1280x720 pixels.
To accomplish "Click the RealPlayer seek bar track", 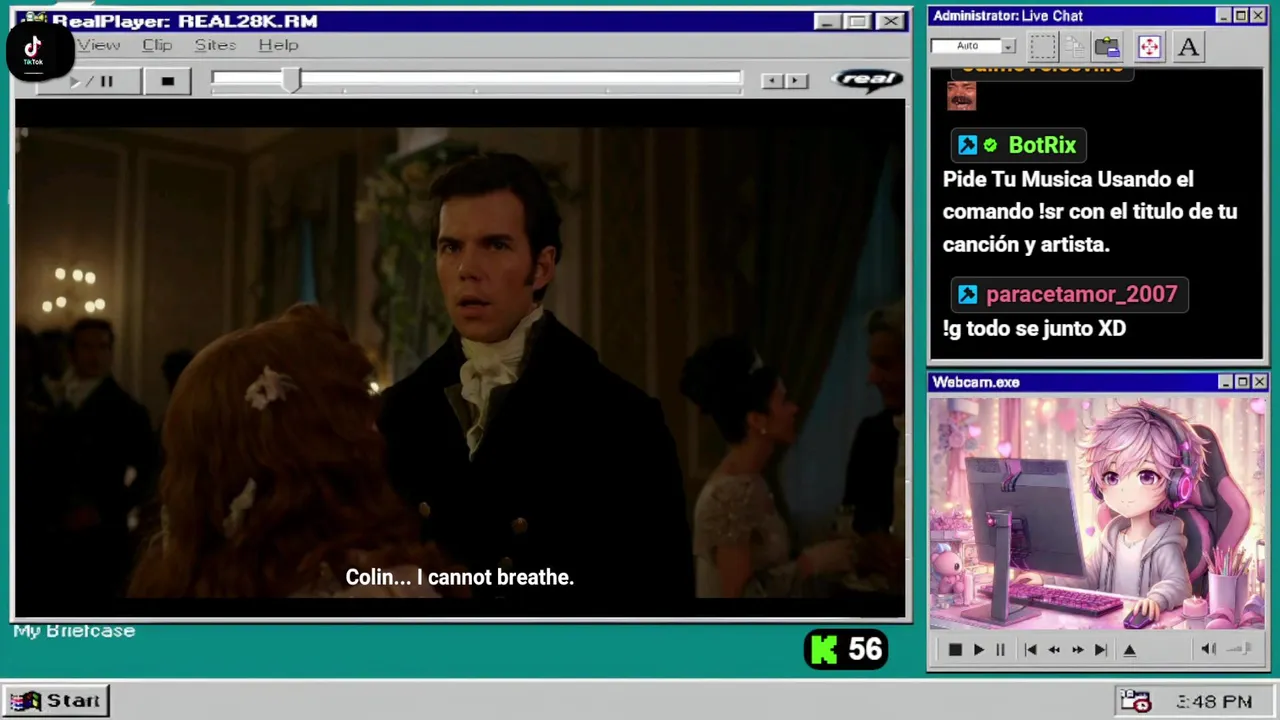I will pos(477,79).
